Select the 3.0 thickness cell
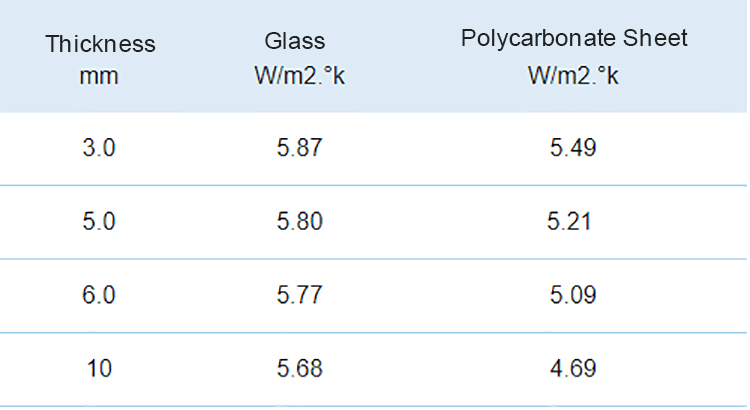Screen dimensions: 750x410 click(x=99, y=147)
